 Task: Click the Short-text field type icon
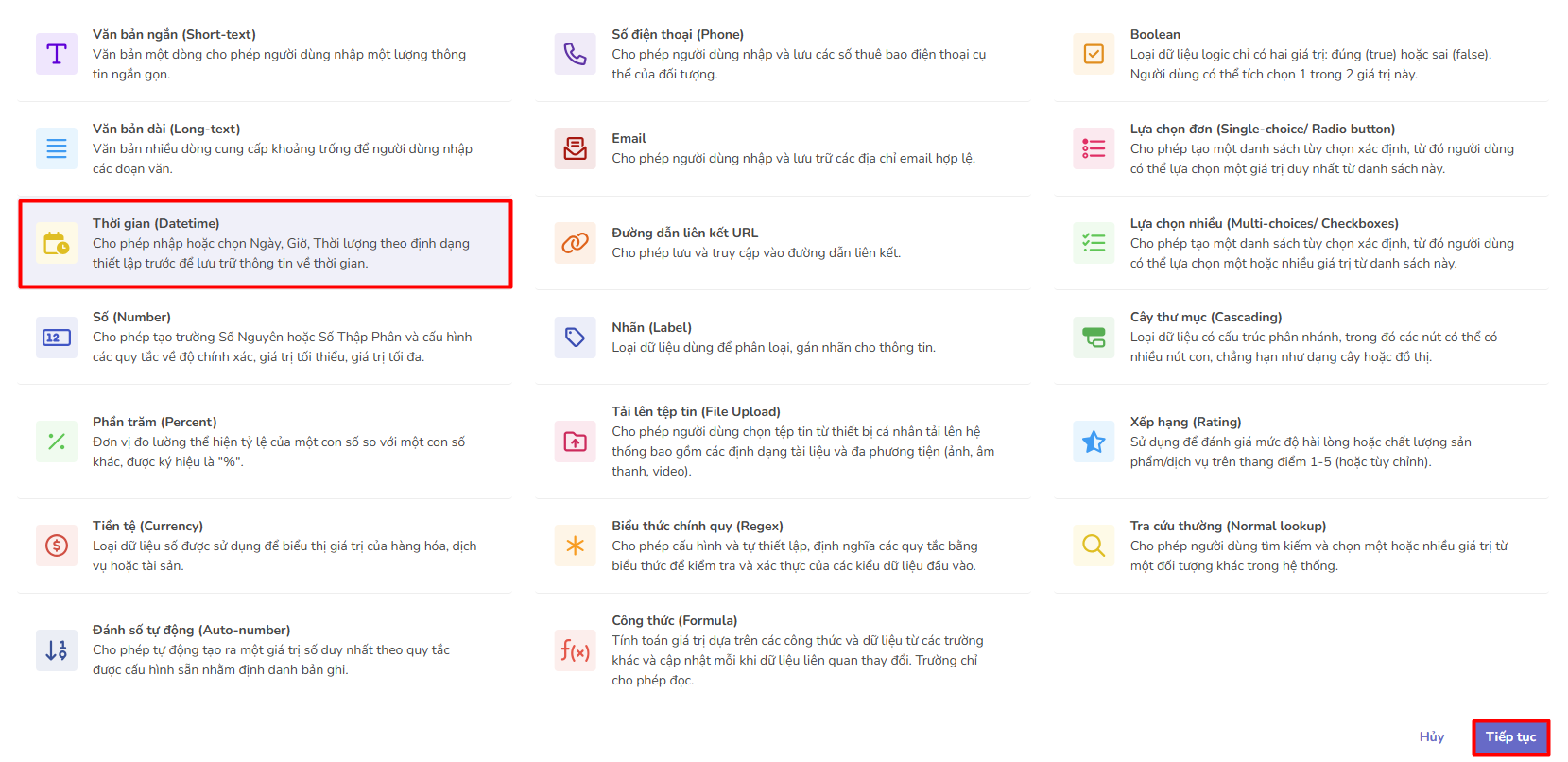coord(57,54)
